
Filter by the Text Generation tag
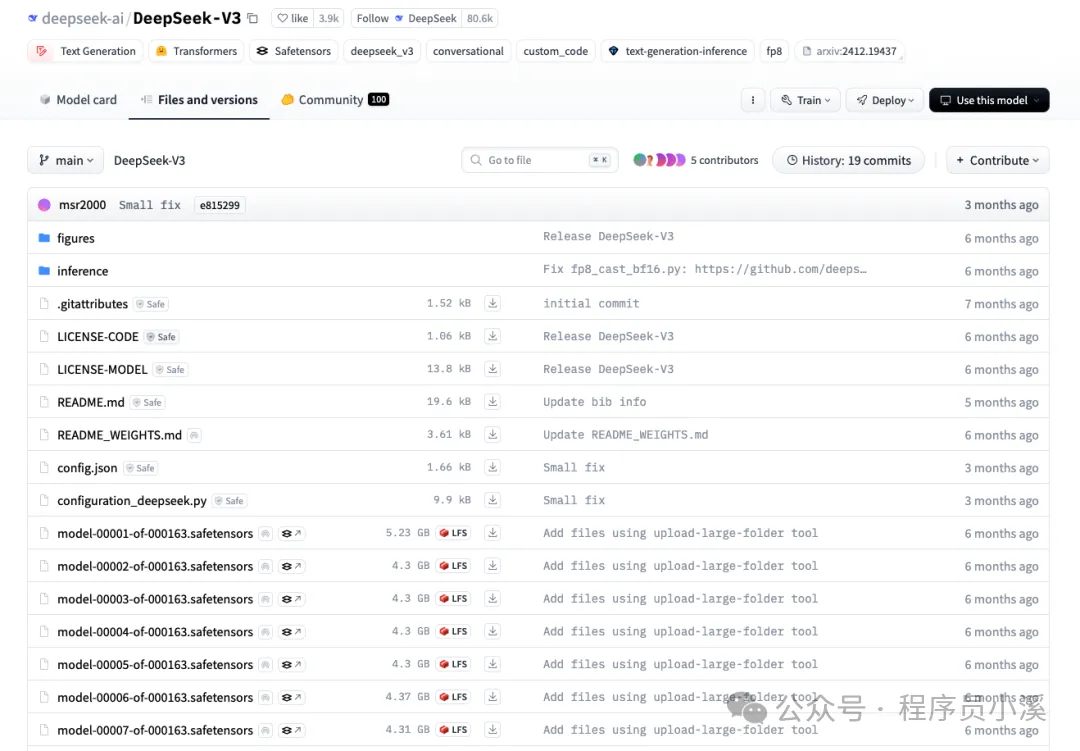85,51
